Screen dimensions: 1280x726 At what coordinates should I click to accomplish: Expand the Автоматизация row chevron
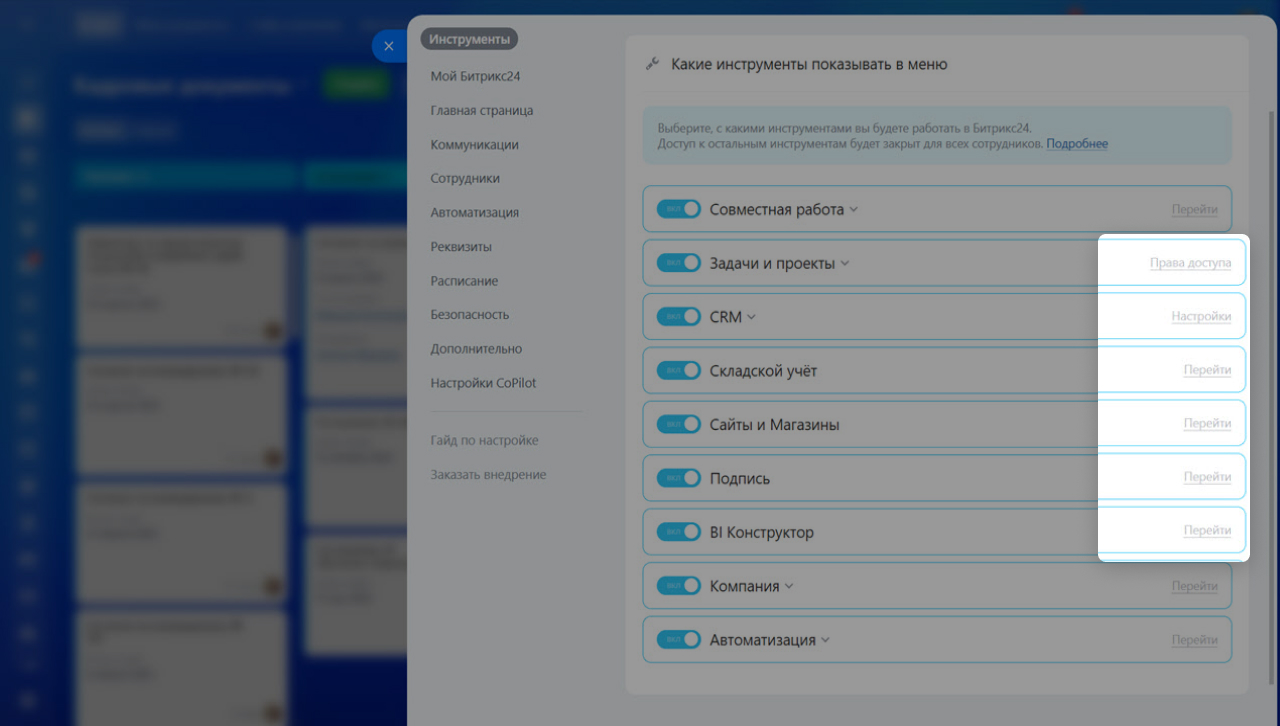click(825, 641)
